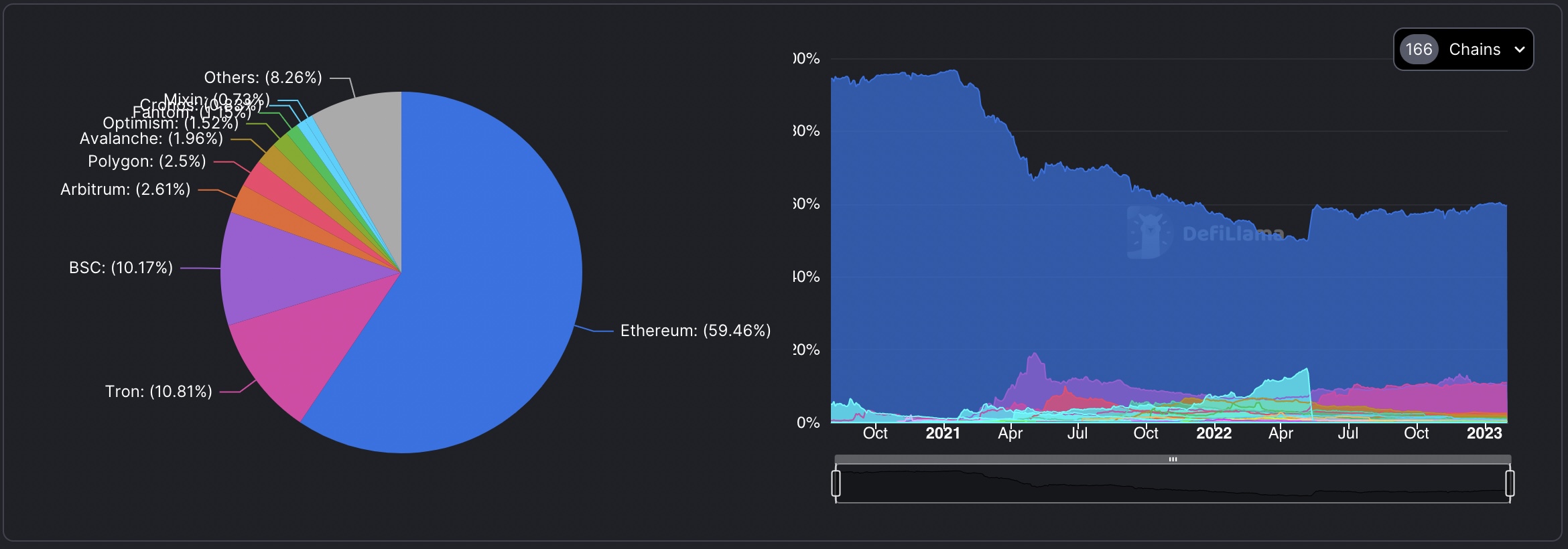Grab the right handle of range selector
The image size is (1568, 549).
point(1510,483)
